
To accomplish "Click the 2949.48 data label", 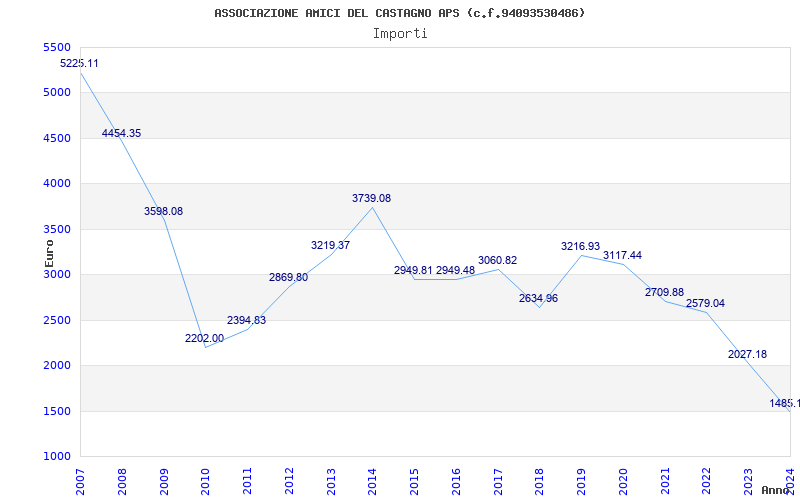I will [455, 270].
